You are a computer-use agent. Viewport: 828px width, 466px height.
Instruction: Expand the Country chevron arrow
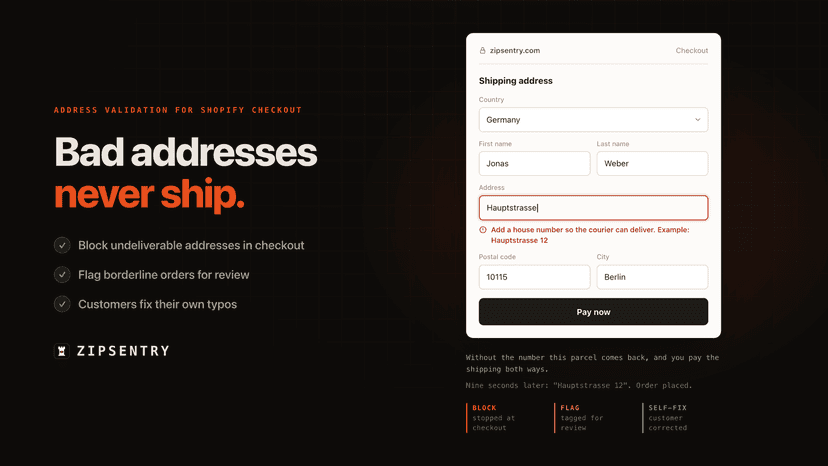(698, 120)
